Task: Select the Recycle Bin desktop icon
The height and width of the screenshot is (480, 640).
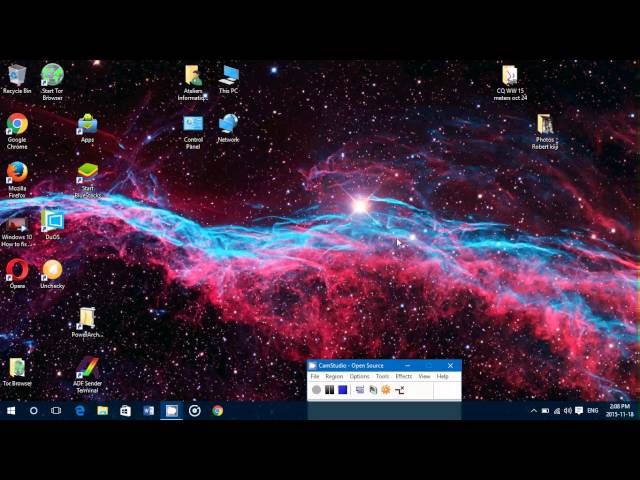Action: 17,79
